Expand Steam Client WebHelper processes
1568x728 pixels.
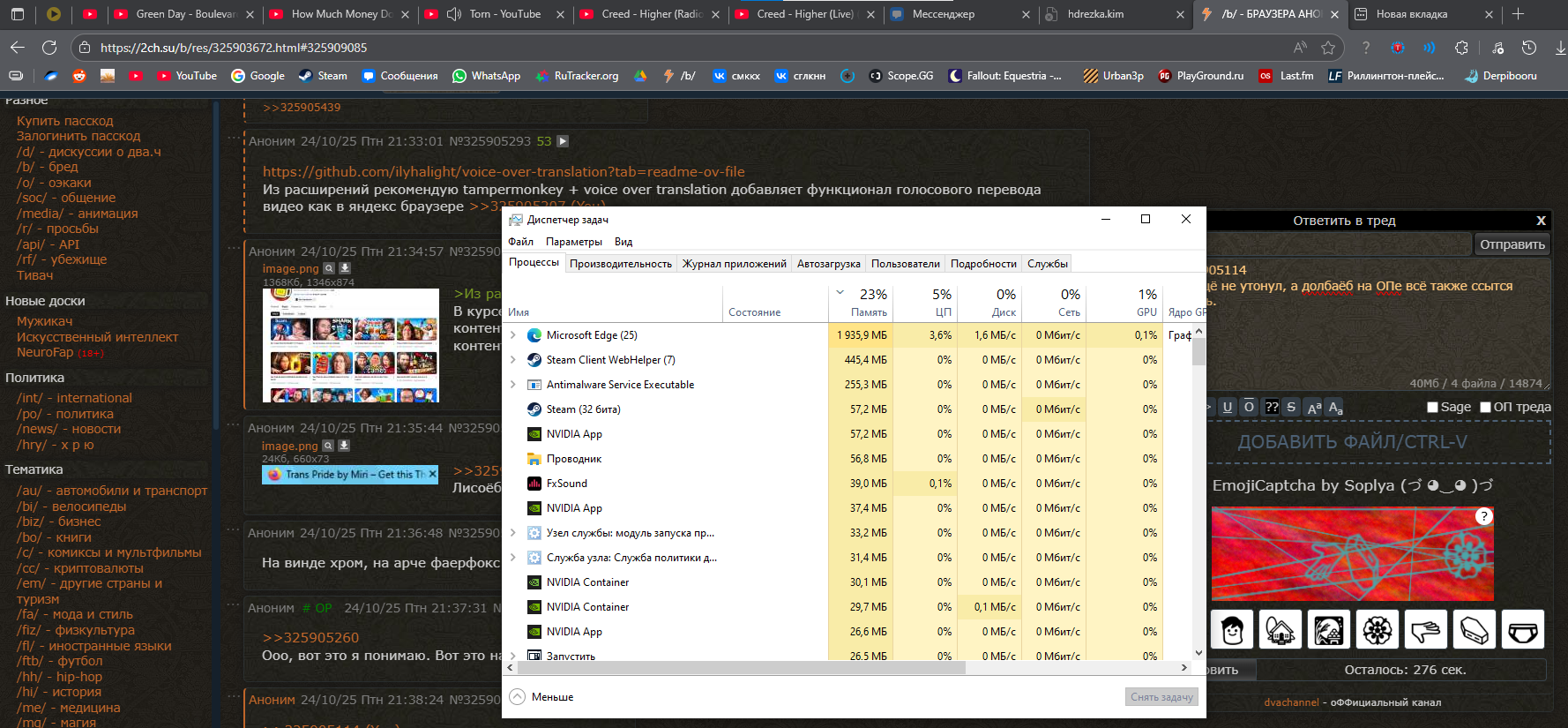(x=513, y=360)
